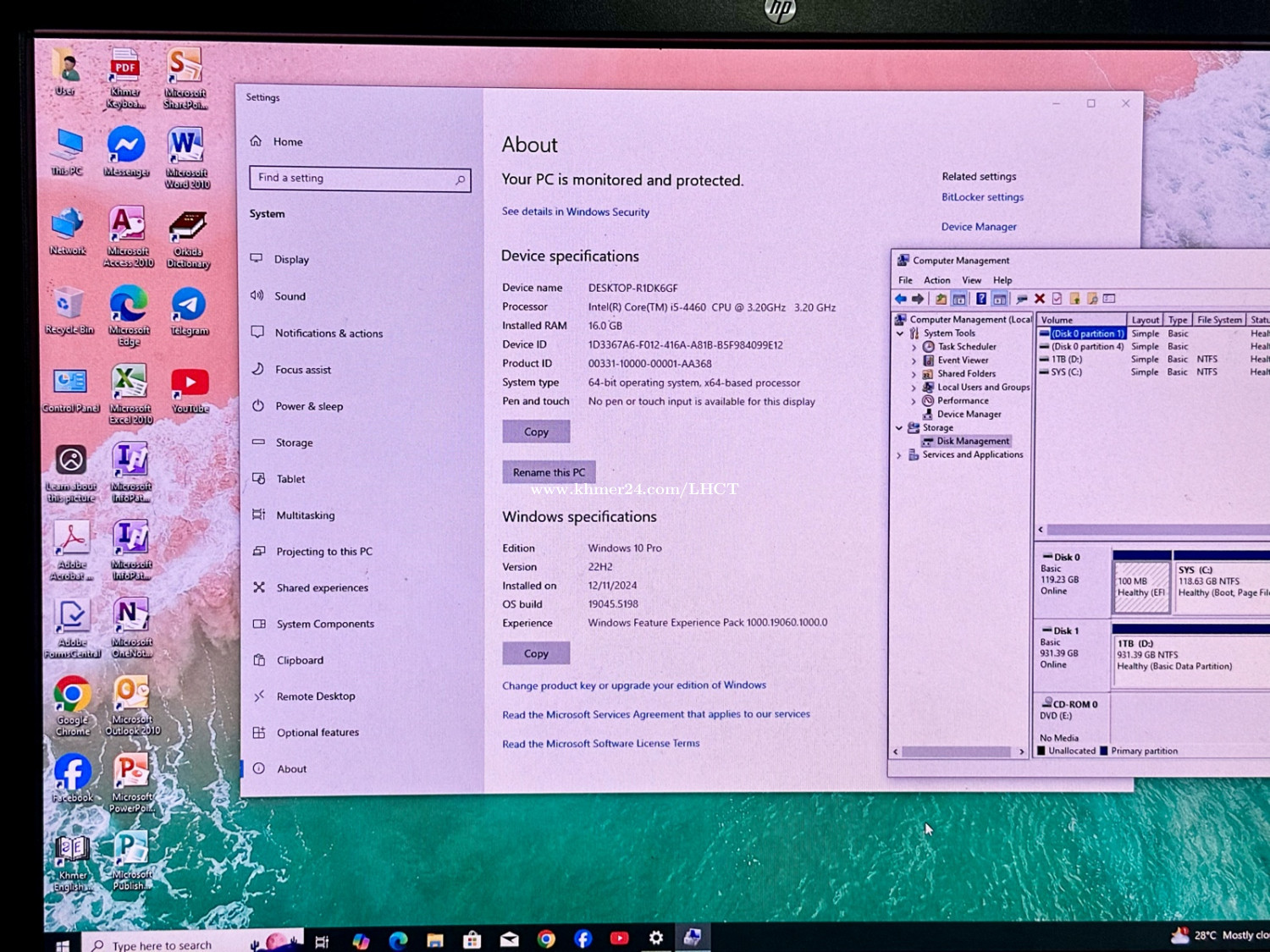Image resolution: width=1270 pixels, height=952 pixels.
Task: Open the View menu in Computer Management
Action: 971,280
